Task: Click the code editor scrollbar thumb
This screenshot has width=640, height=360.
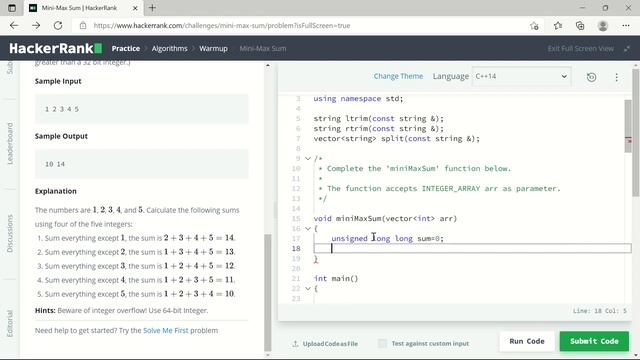Action: coord(628,126)
